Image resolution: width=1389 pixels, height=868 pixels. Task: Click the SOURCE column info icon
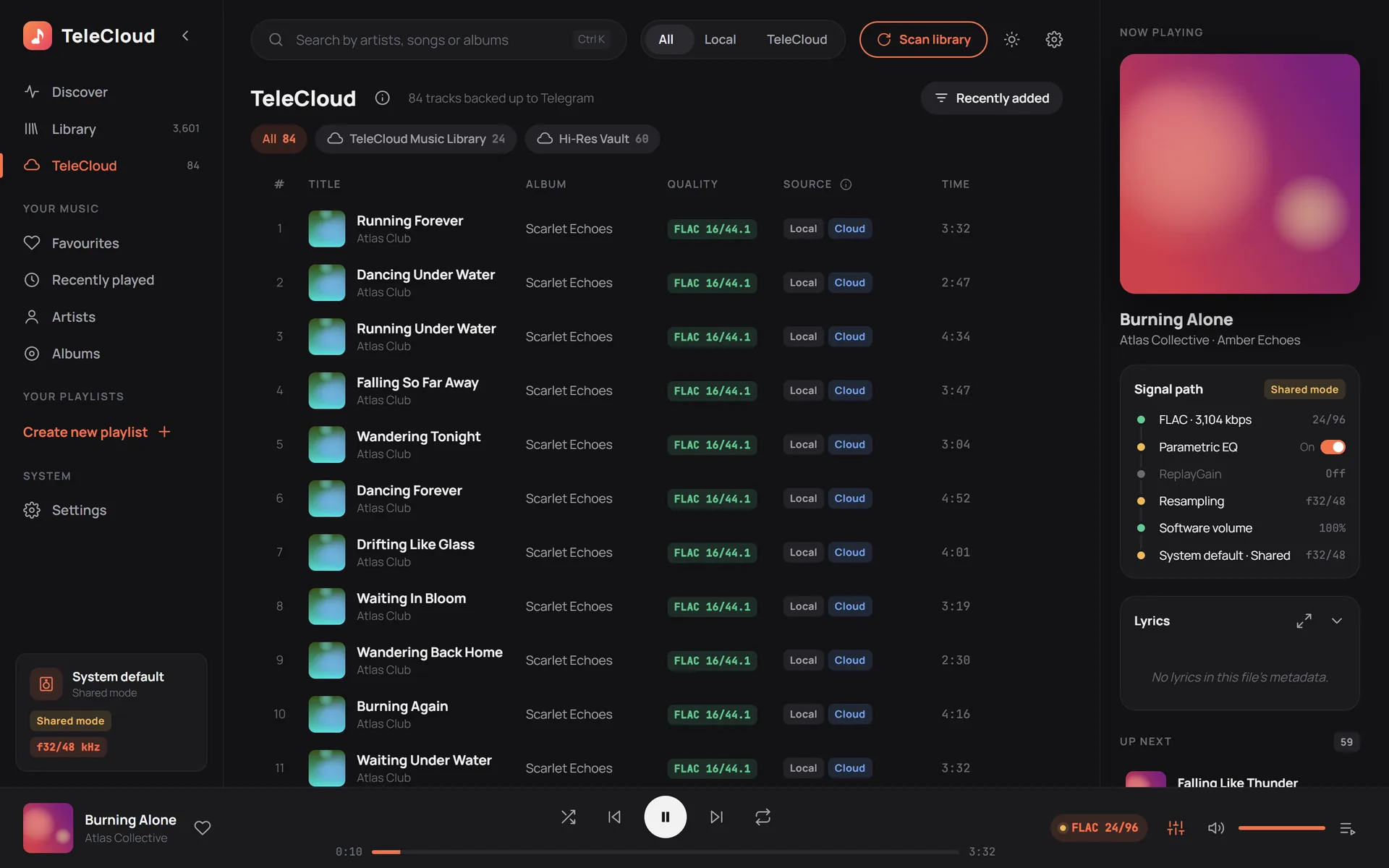(x=846, y=184)
